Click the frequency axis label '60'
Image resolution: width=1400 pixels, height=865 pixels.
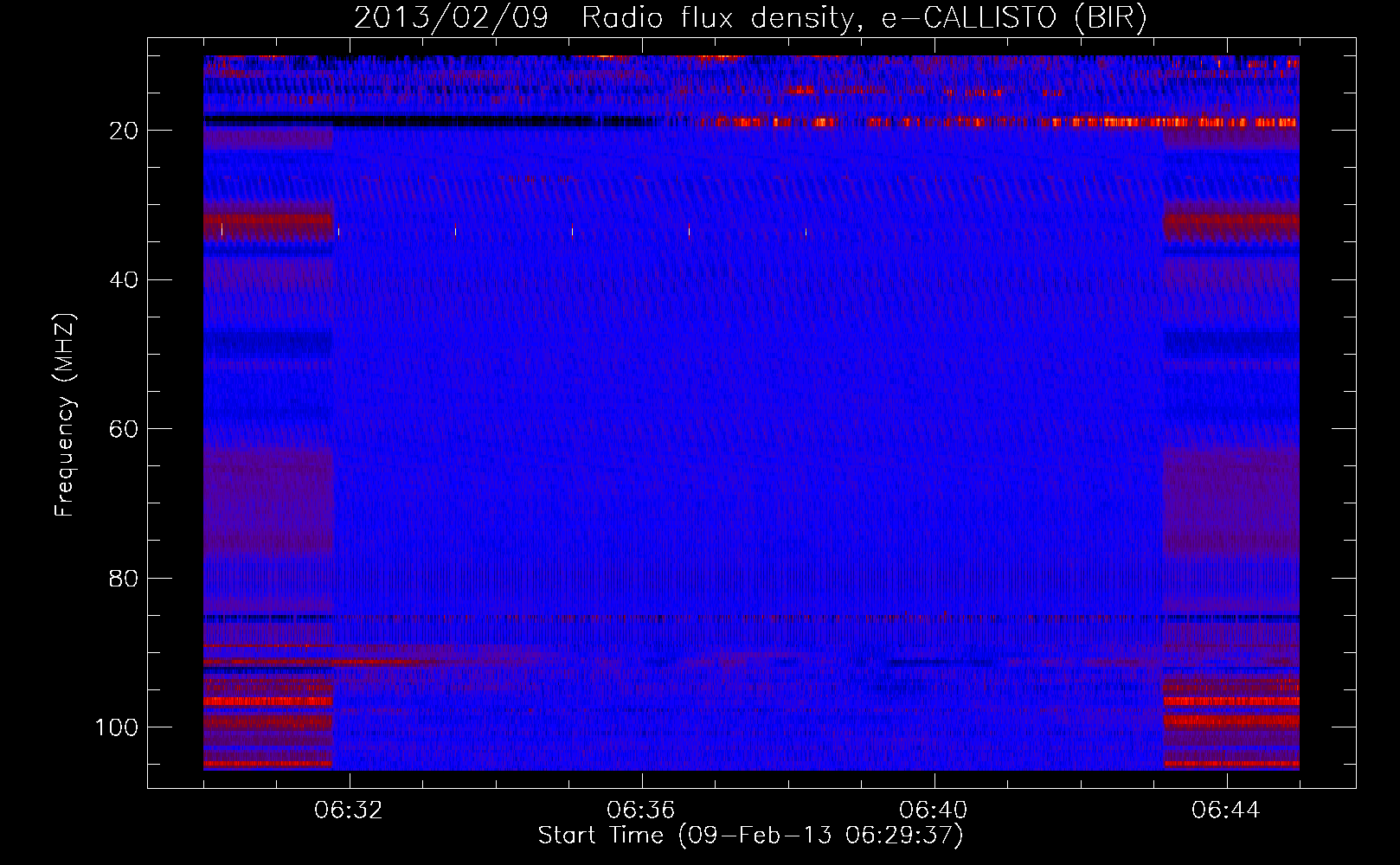click(x=124, y=429)
